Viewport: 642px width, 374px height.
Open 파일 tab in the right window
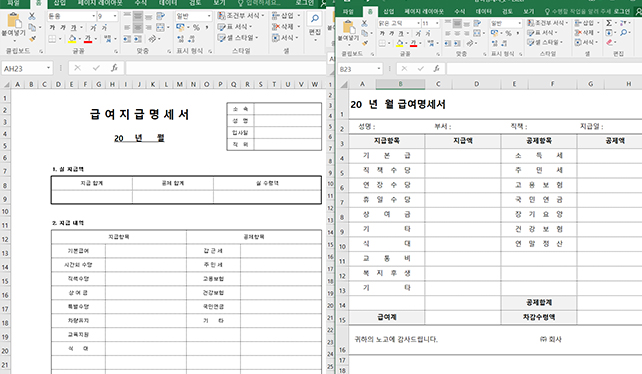coord(348,11)
